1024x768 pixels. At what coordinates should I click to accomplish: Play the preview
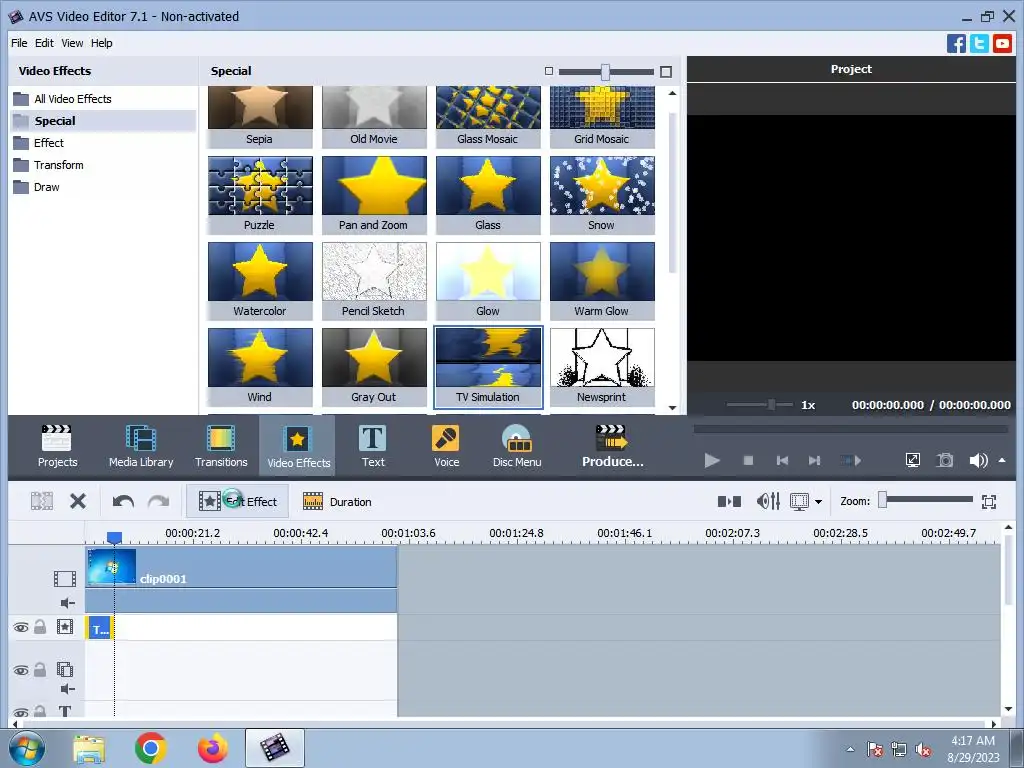[x=712, y=460]
